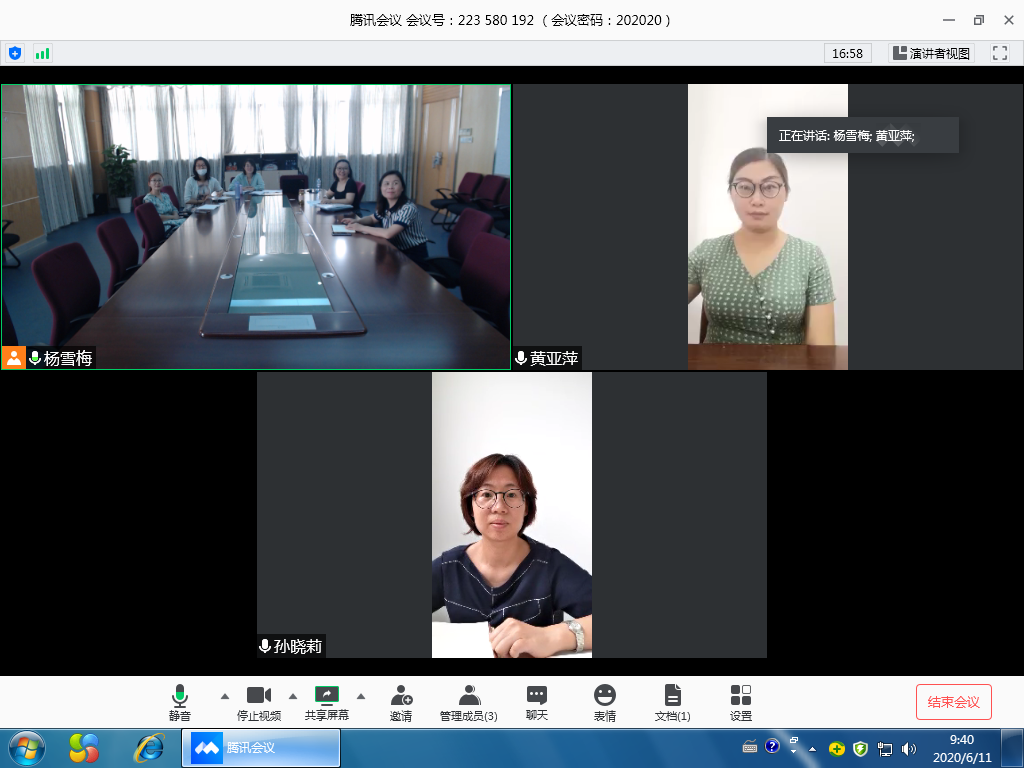
Task: Open the 设置 meeting settings
Action: [x=739, y=700]
